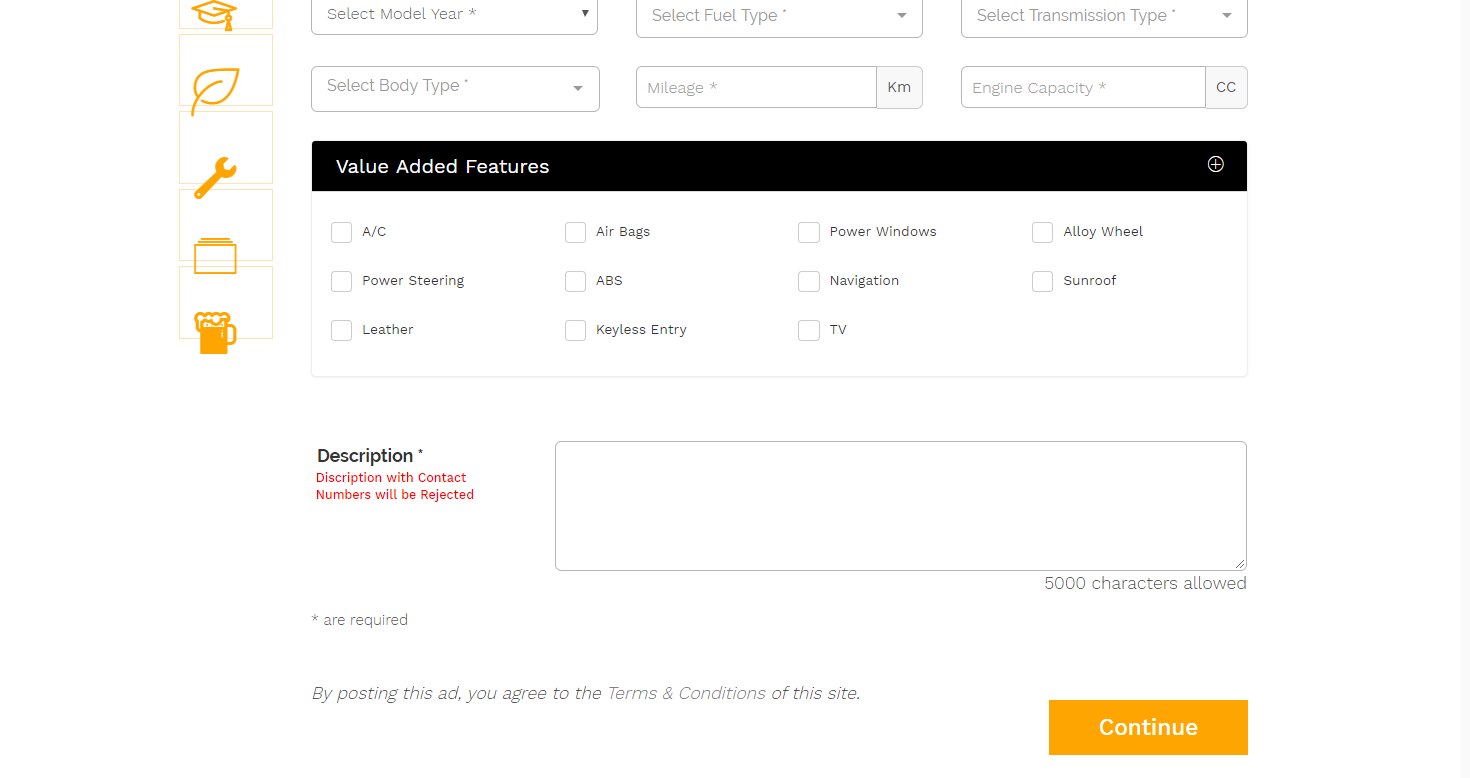
Task: Collapse the Value Added Features header bar
Action: (x=779, y=166)
